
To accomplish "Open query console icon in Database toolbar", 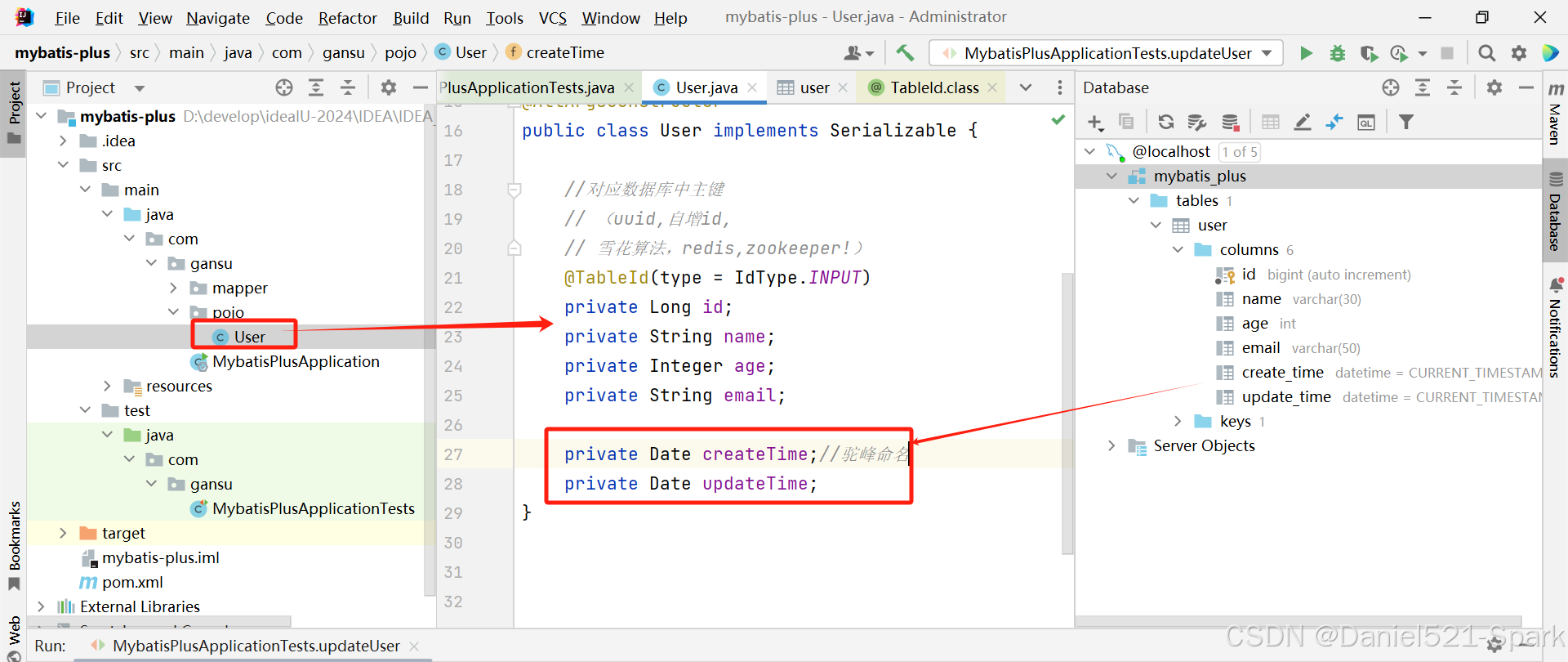I will coord(1366,123).
